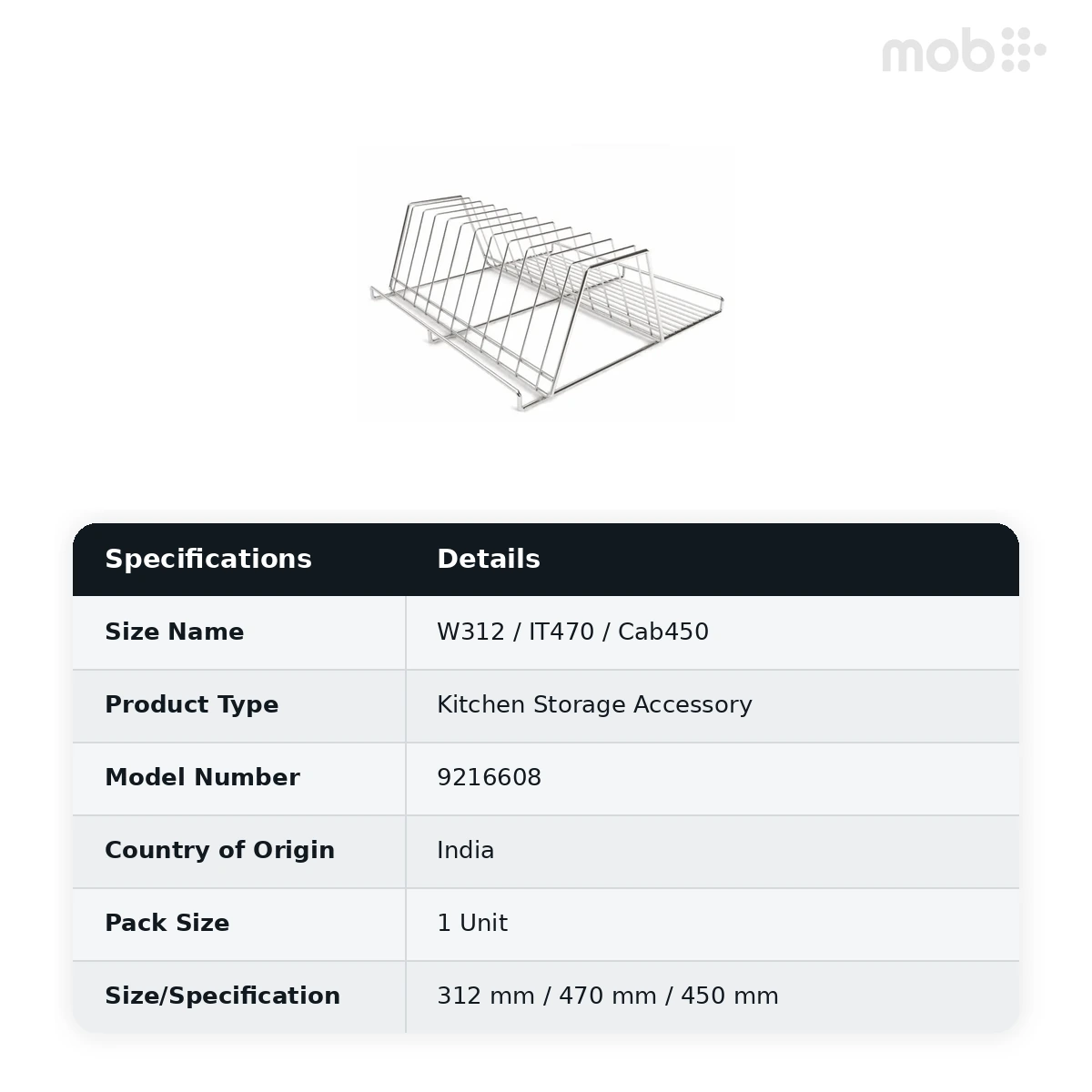Click the Model Number label

point(202,777)
